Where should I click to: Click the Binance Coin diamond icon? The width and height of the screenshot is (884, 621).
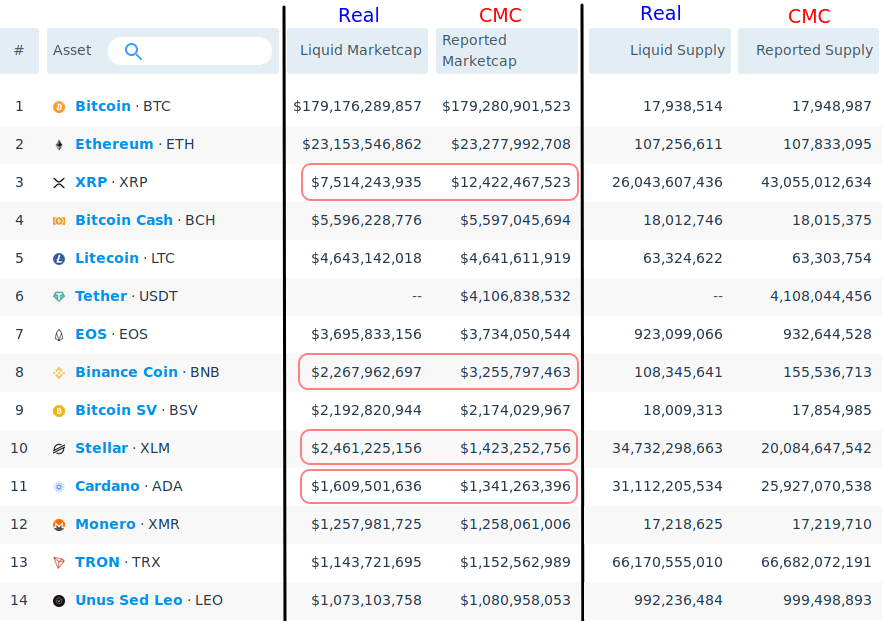click(x=58, y=372)
